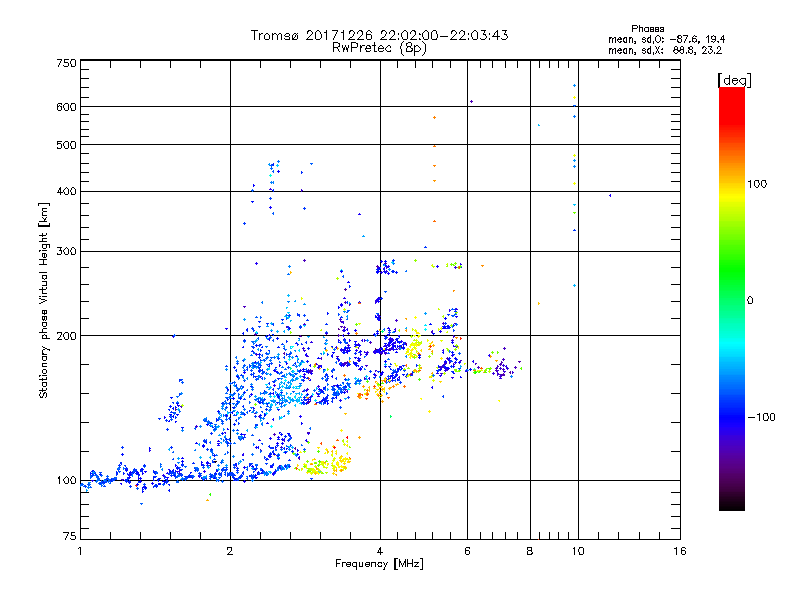Click the 'RwPretec (8p)' subtitle
800x600 pixels.
pyautogui.click(x=379, y=48)
